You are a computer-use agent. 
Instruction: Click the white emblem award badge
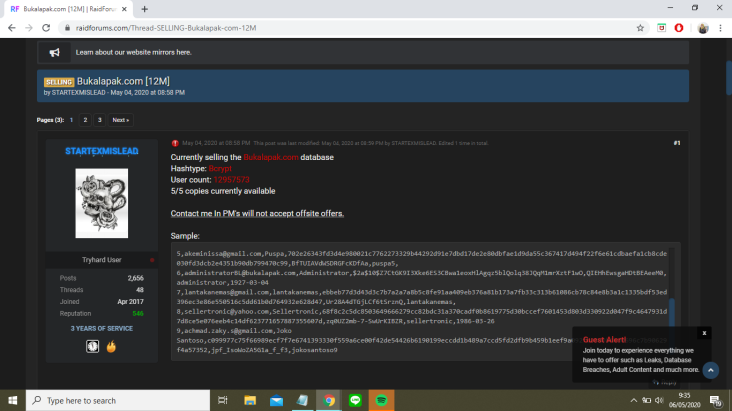[x=92, y=346]
